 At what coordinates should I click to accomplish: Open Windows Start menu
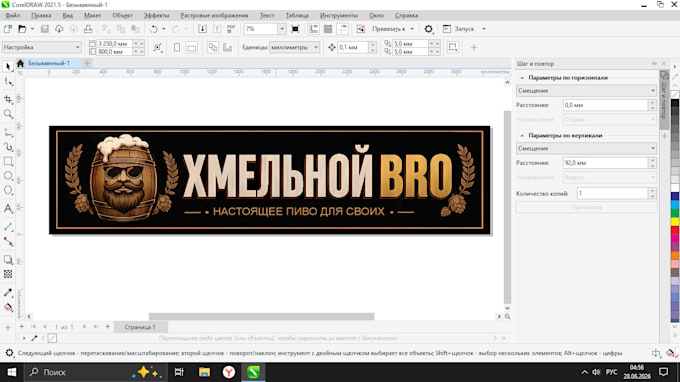coord(12,372)
